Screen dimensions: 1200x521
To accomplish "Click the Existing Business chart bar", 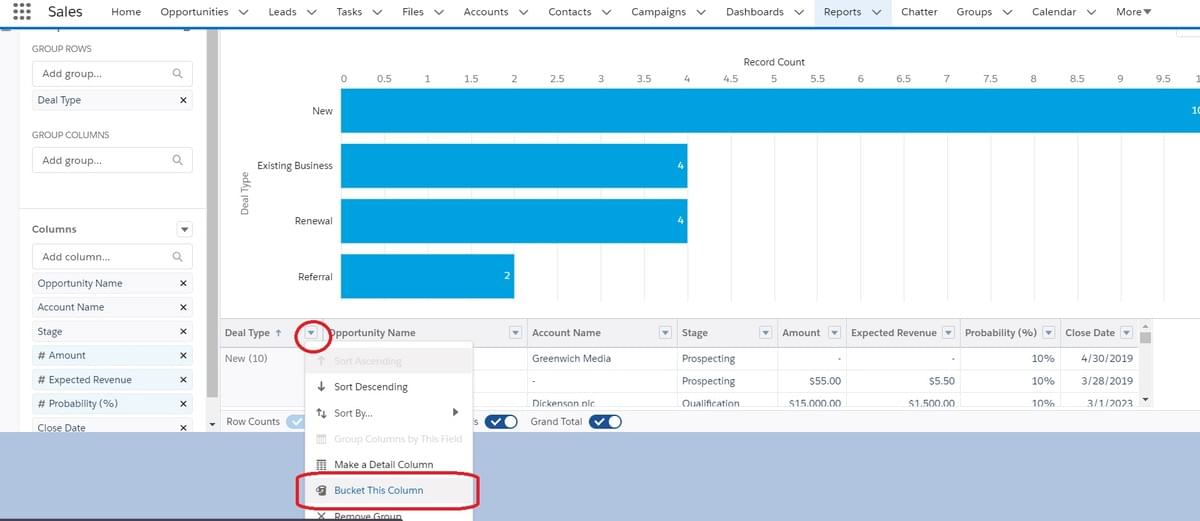I will (x=514, y=165).
